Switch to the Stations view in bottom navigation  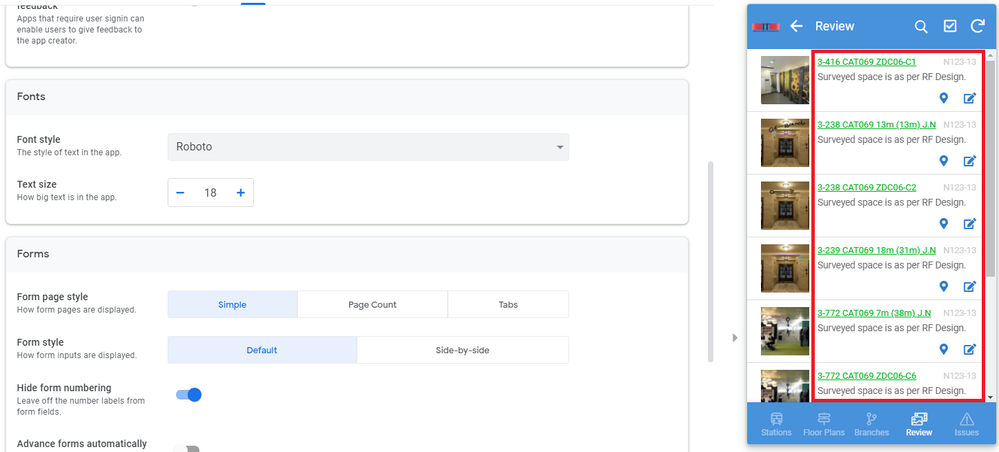click(x=776, y=425)
